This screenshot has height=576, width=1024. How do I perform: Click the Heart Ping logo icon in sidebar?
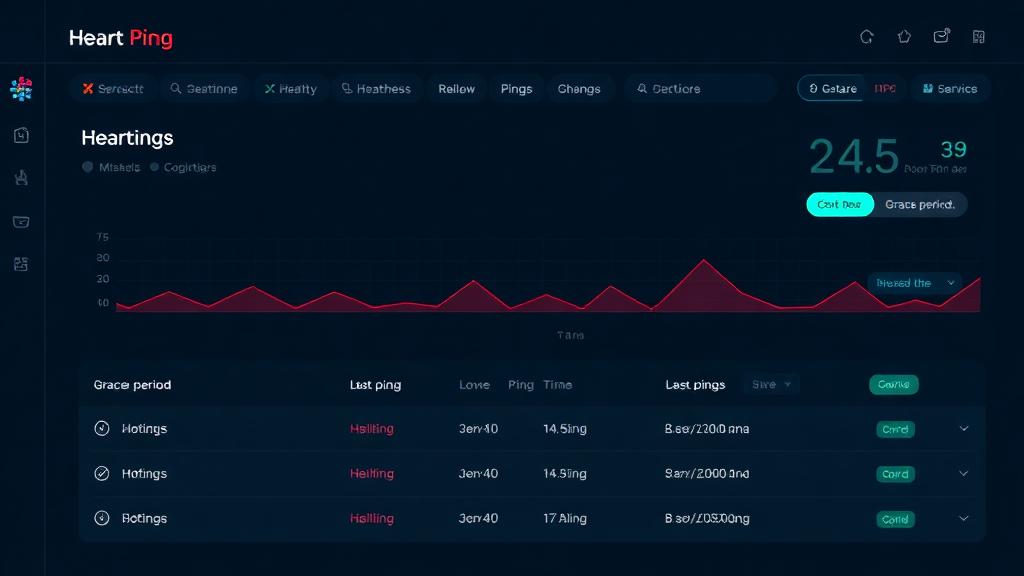click(x=21, y=88)
